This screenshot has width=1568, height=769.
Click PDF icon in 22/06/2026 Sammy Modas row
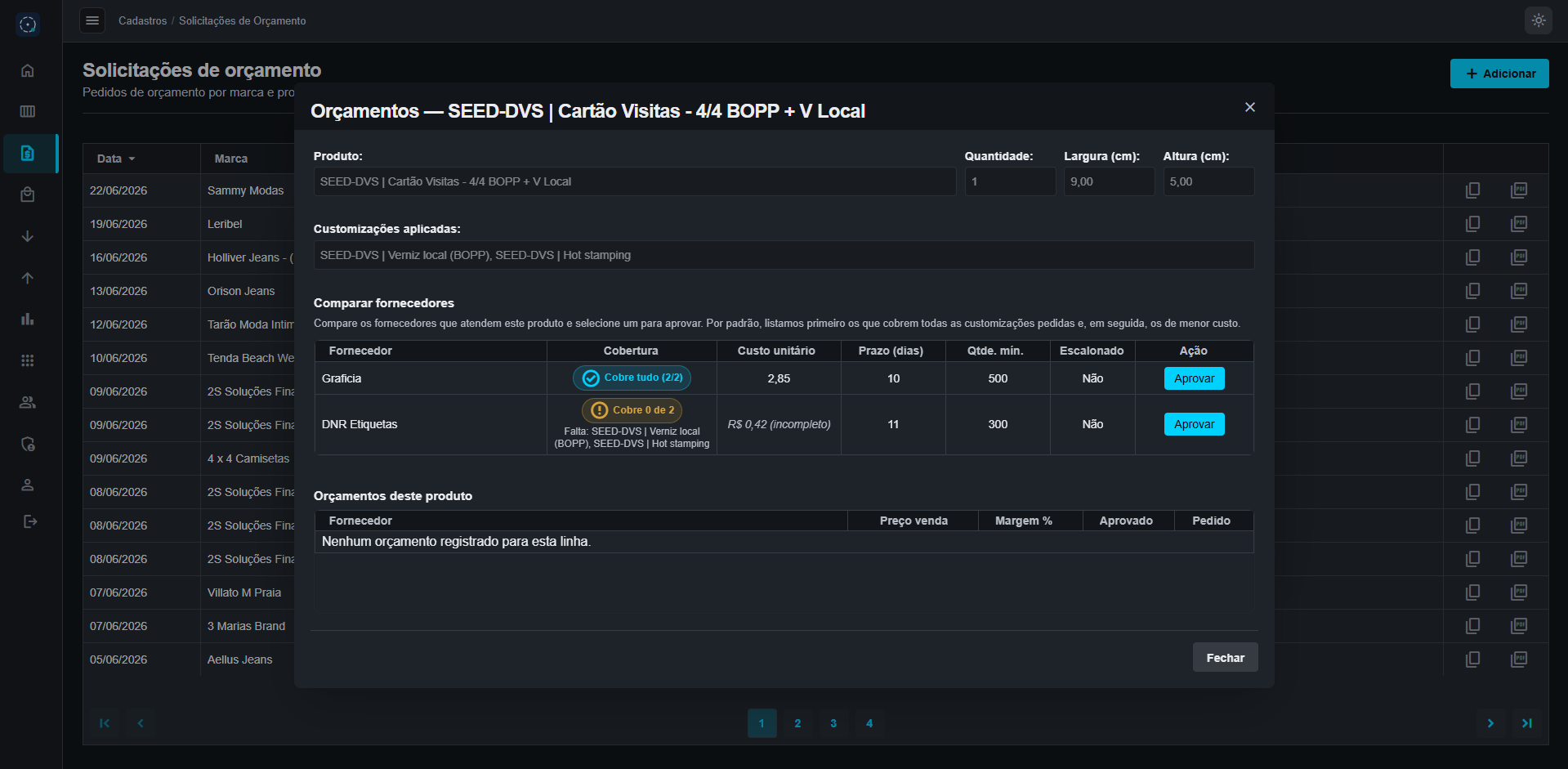coord(1519,190)
